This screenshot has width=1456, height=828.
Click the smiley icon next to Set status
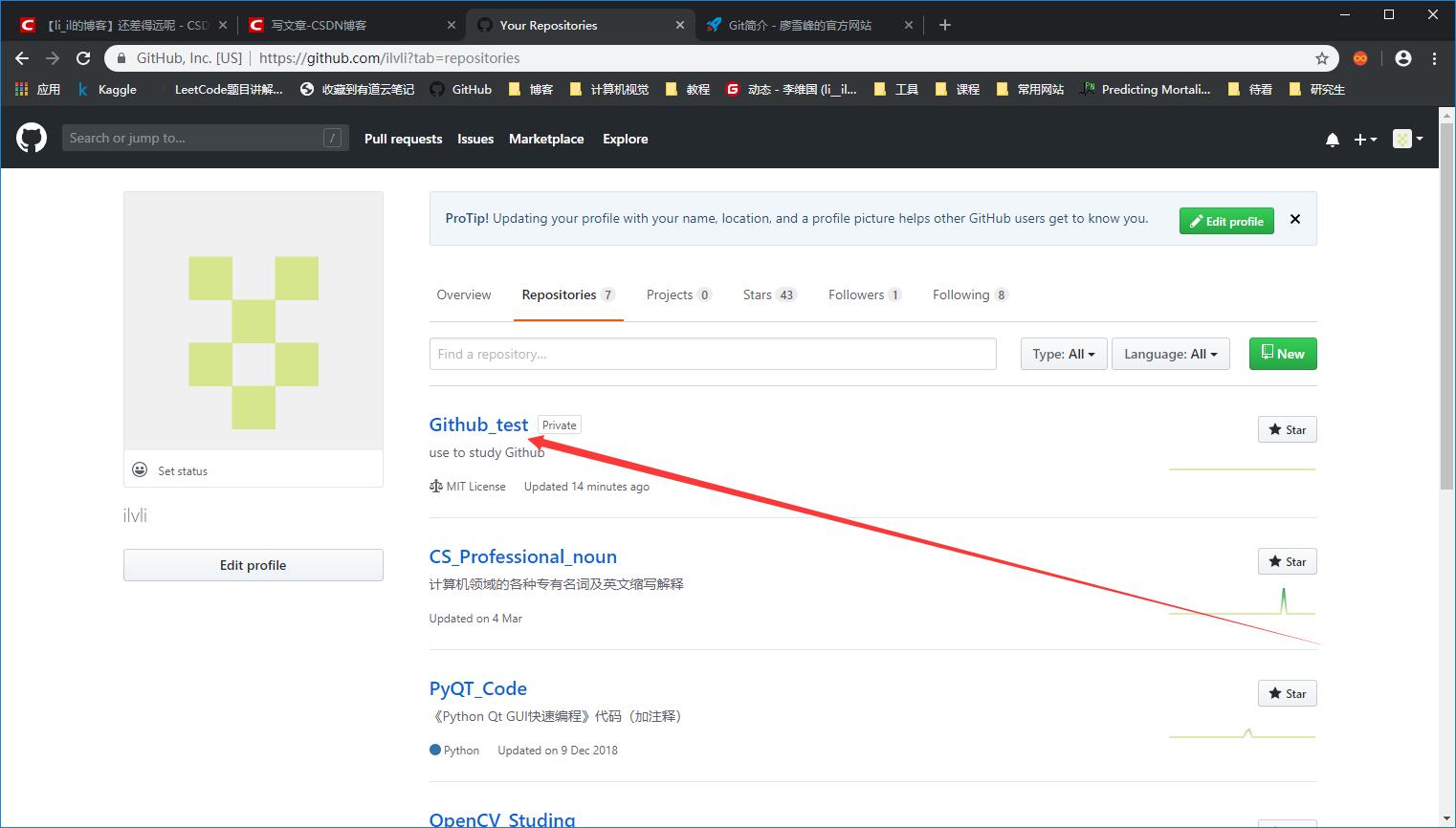[x=139, y=469]
